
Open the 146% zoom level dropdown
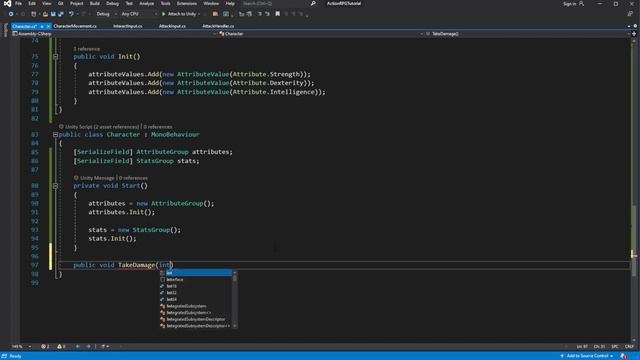click(21, 347)
